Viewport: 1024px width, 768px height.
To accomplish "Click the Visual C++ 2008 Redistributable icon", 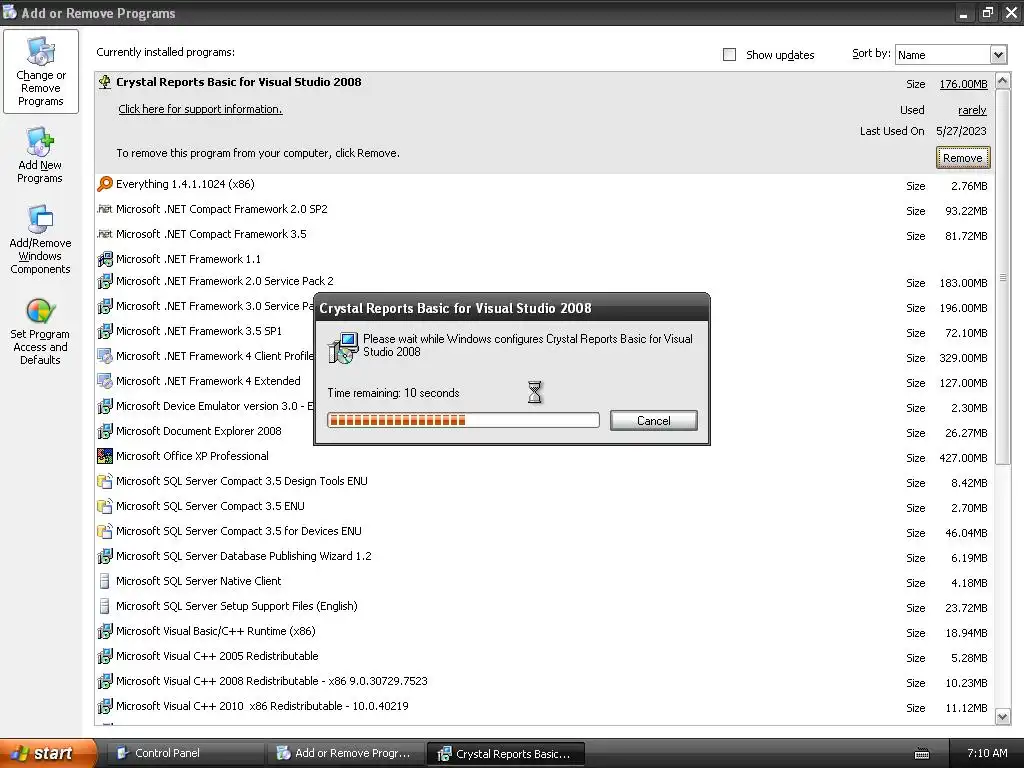I will (104, 681).
